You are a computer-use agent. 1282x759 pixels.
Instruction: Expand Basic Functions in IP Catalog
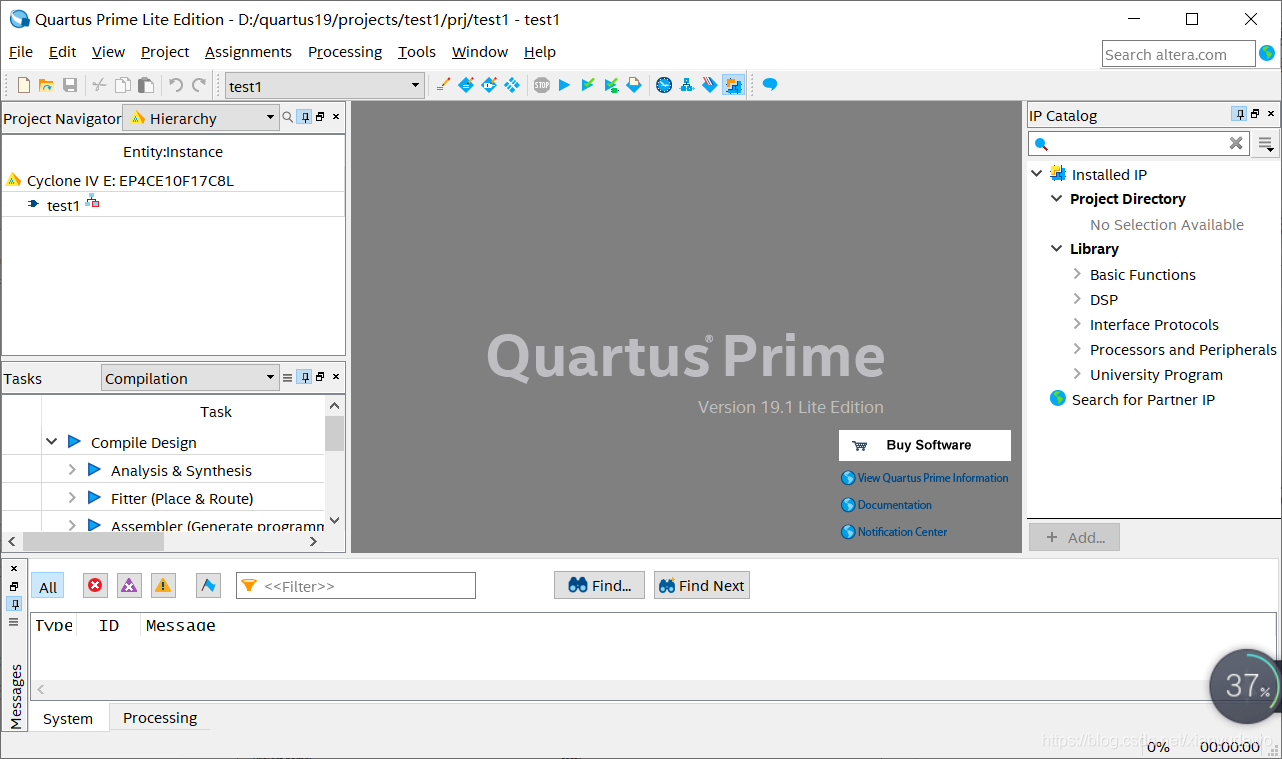[x=1077, y=273]
